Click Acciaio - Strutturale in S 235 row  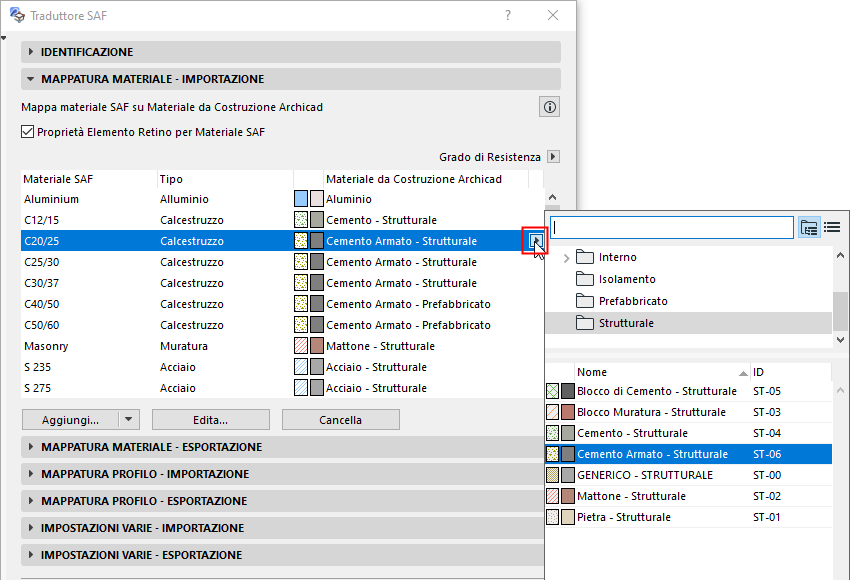point(376,367)
